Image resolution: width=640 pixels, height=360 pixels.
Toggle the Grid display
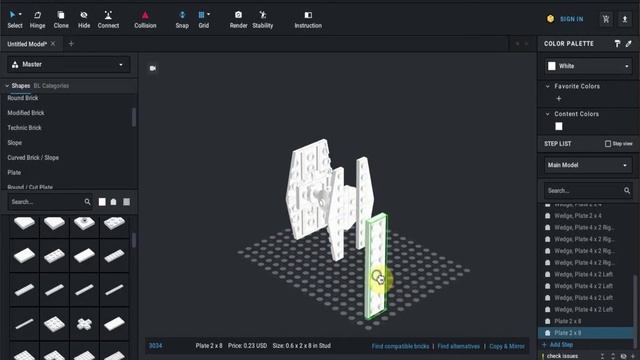tap(203, 19)
